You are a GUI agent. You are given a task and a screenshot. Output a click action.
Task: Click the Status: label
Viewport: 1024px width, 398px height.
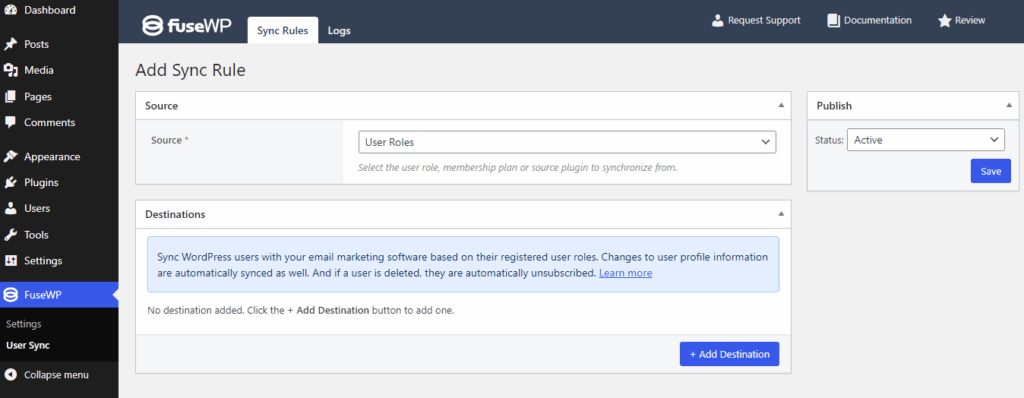coord(829,140)
